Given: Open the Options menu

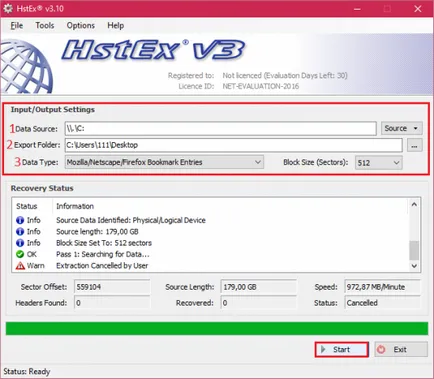Looking at the screenshot, I should (x=81, y=26).
